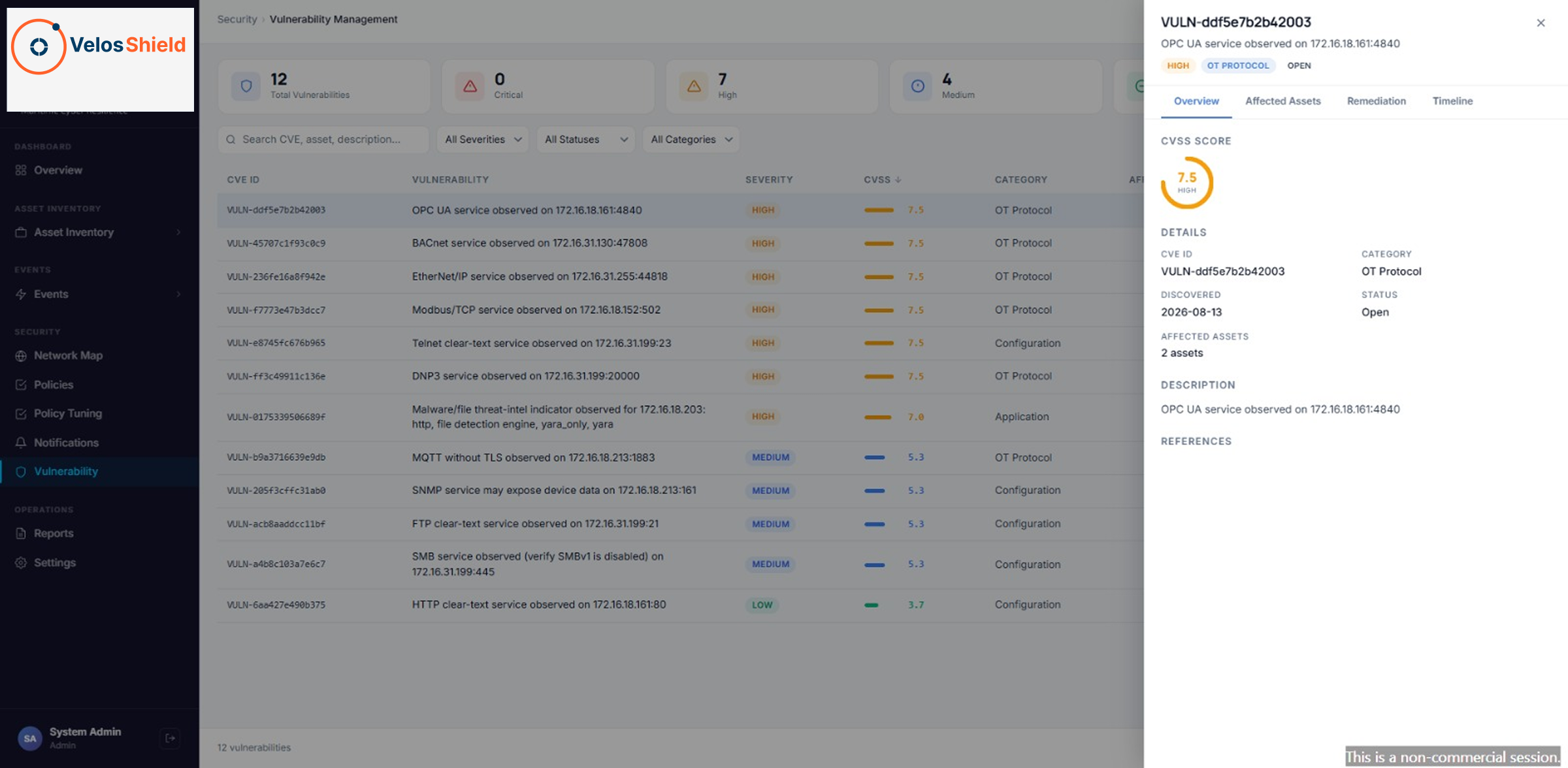
Task: Select the MQTT without TLS row
Action: pos(680,458)
